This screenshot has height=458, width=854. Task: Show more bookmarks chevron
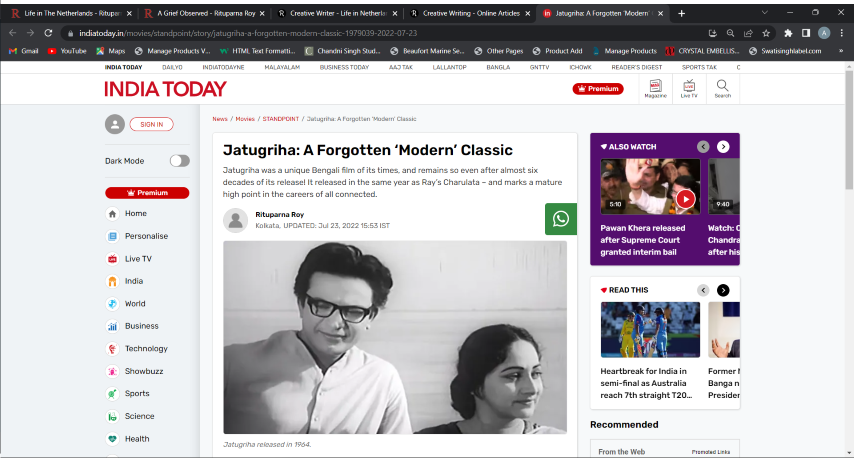click(841, 51)
